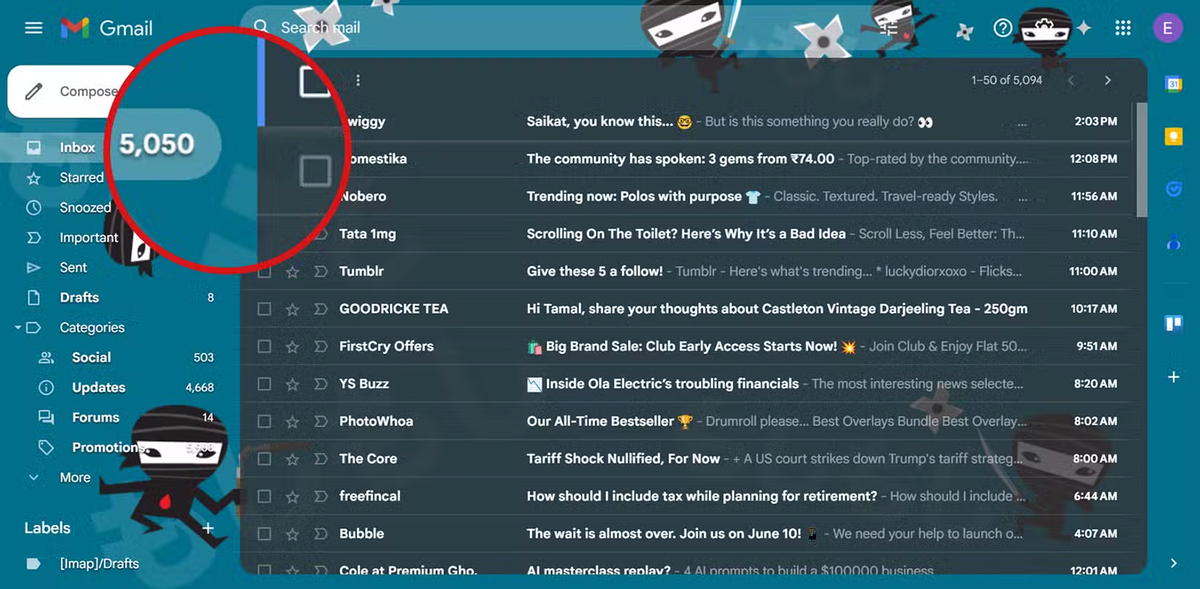
Task: Go to the Updates category
Action: (98, 388)
